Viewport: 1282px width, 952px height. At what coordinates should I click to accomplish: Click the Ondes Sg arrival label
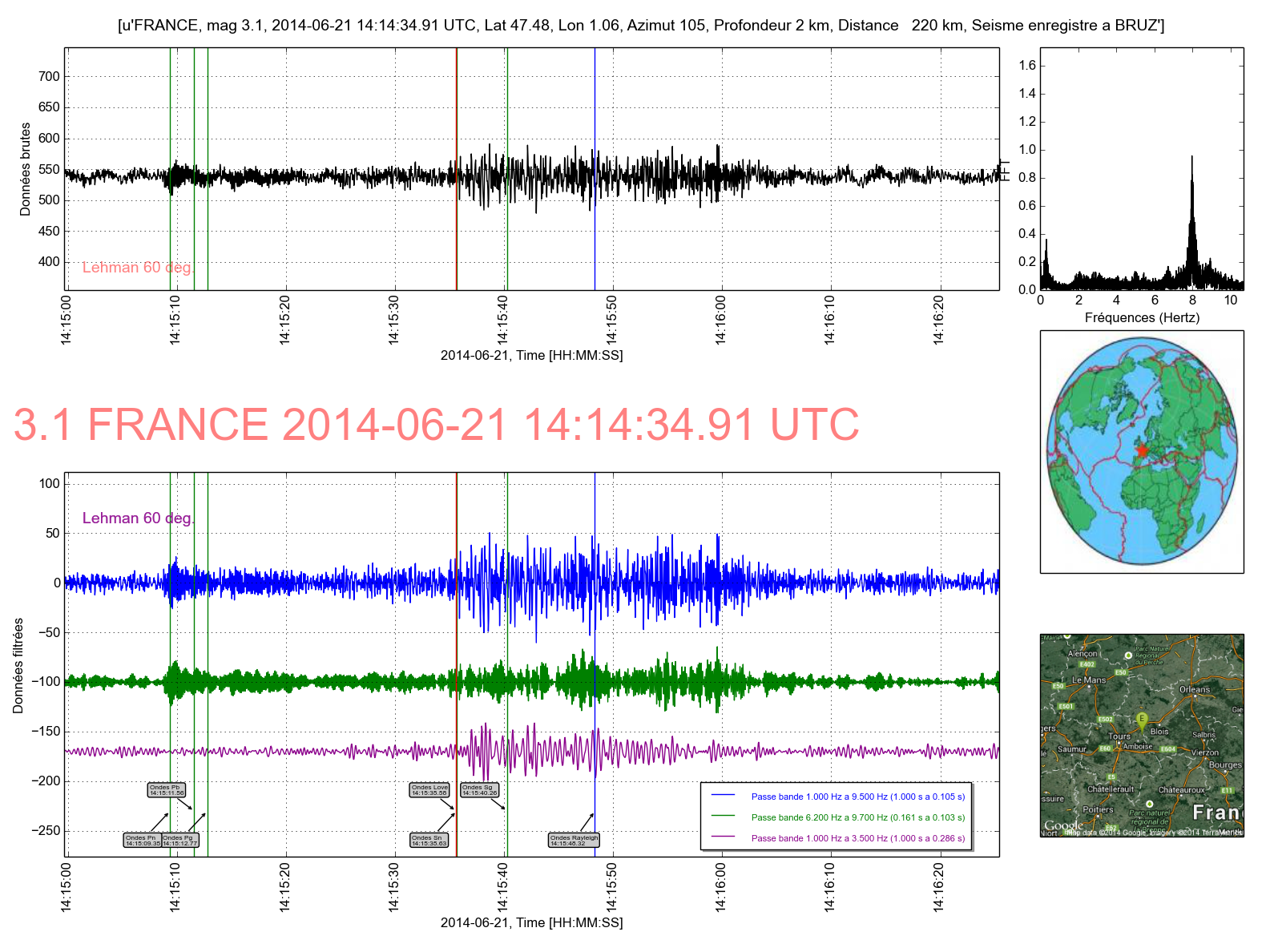480,789
